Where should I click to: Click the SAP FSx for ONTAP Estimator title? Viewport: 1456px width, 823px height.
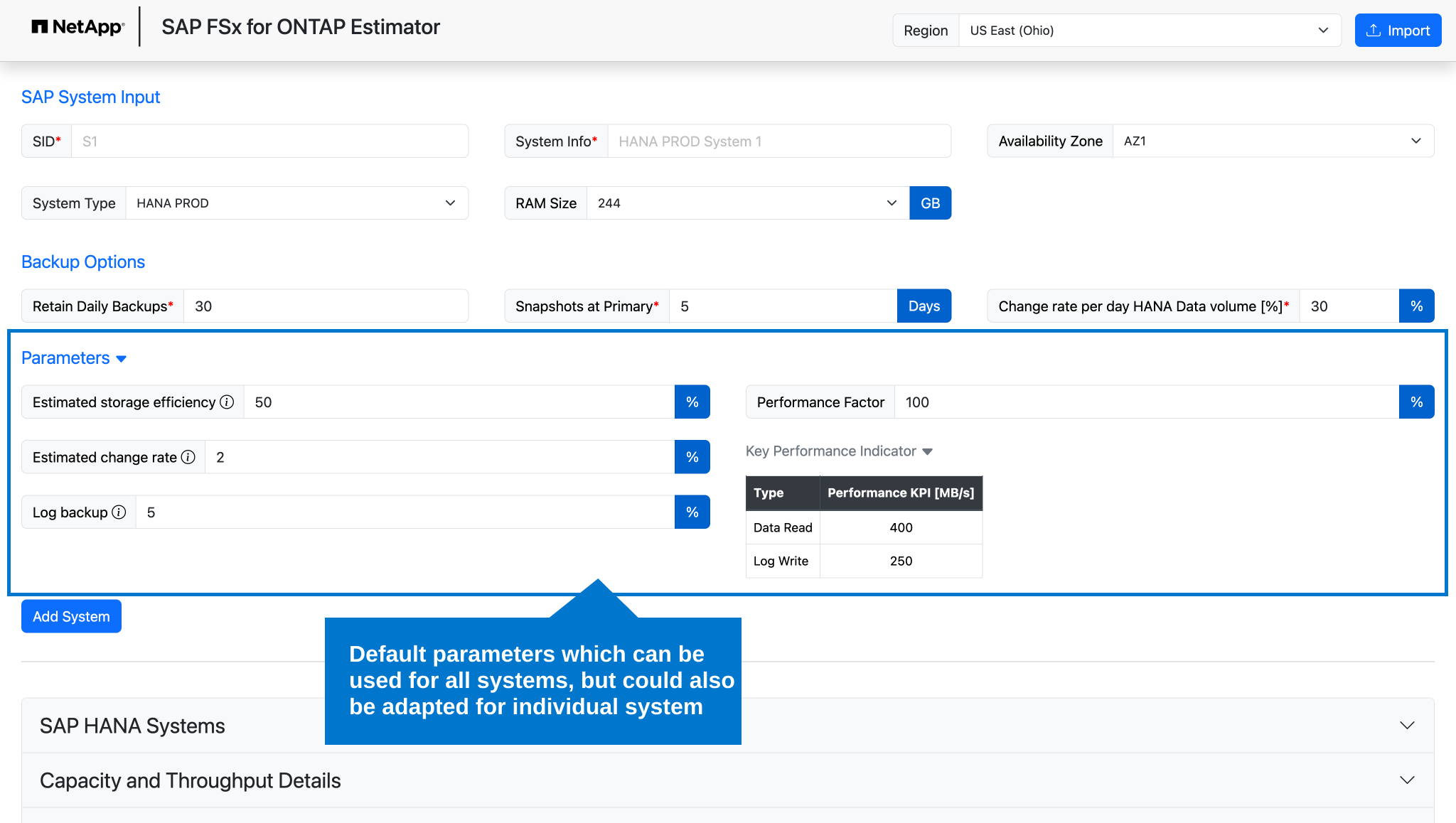pyautogui.click(x=301, y=27)
